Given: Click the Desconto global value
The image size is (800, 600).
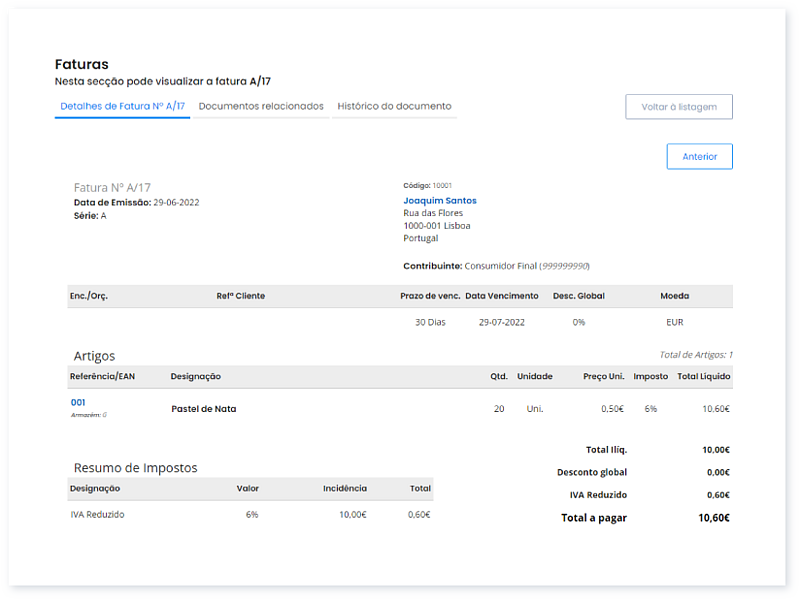Looking at the screenshot, I should click(x=718, y=472).
